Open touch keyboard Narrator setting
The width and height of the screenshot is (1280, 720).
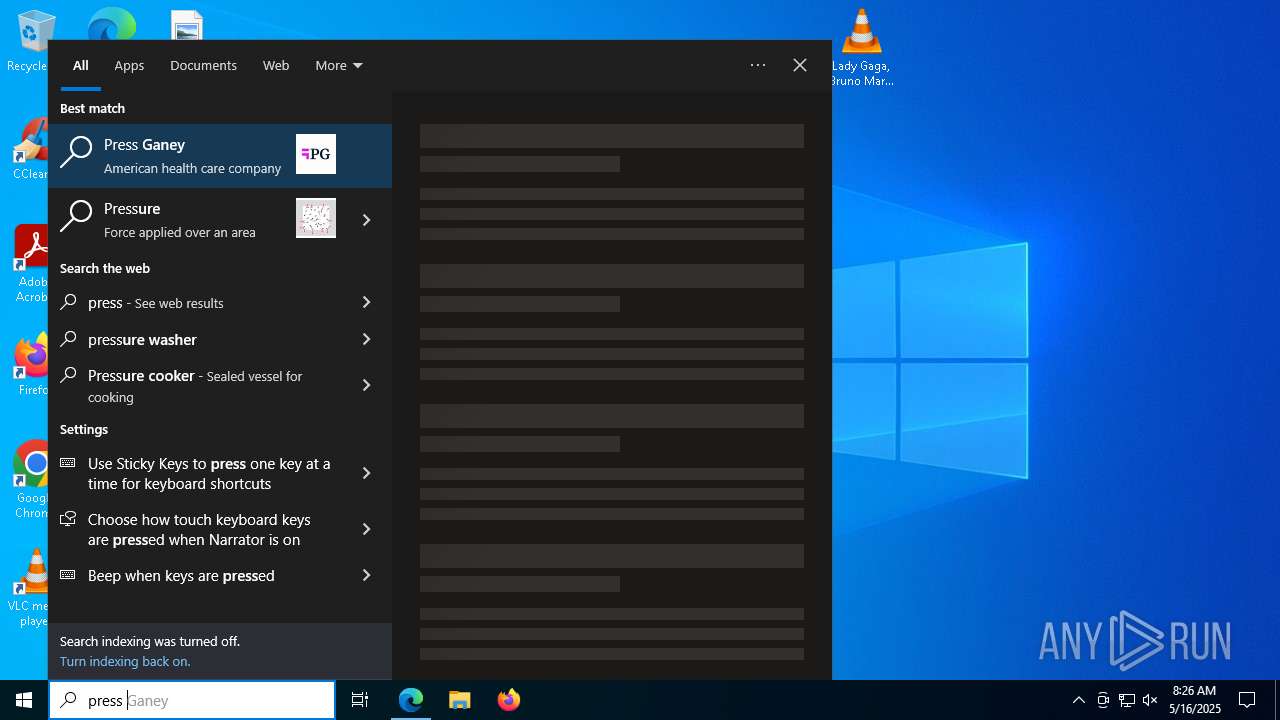[195, 529]
